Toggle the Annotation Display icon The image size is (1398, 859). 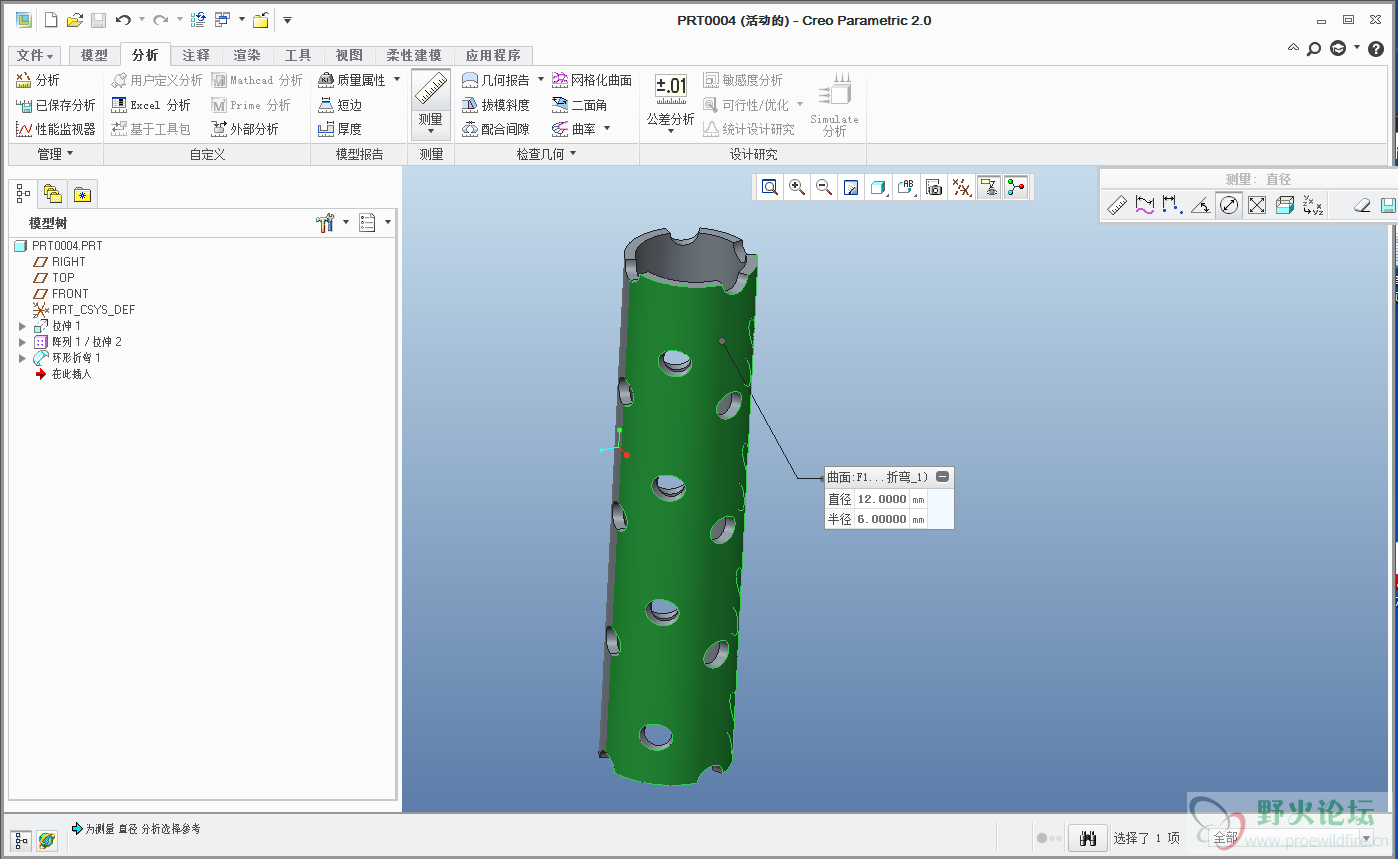989,187
